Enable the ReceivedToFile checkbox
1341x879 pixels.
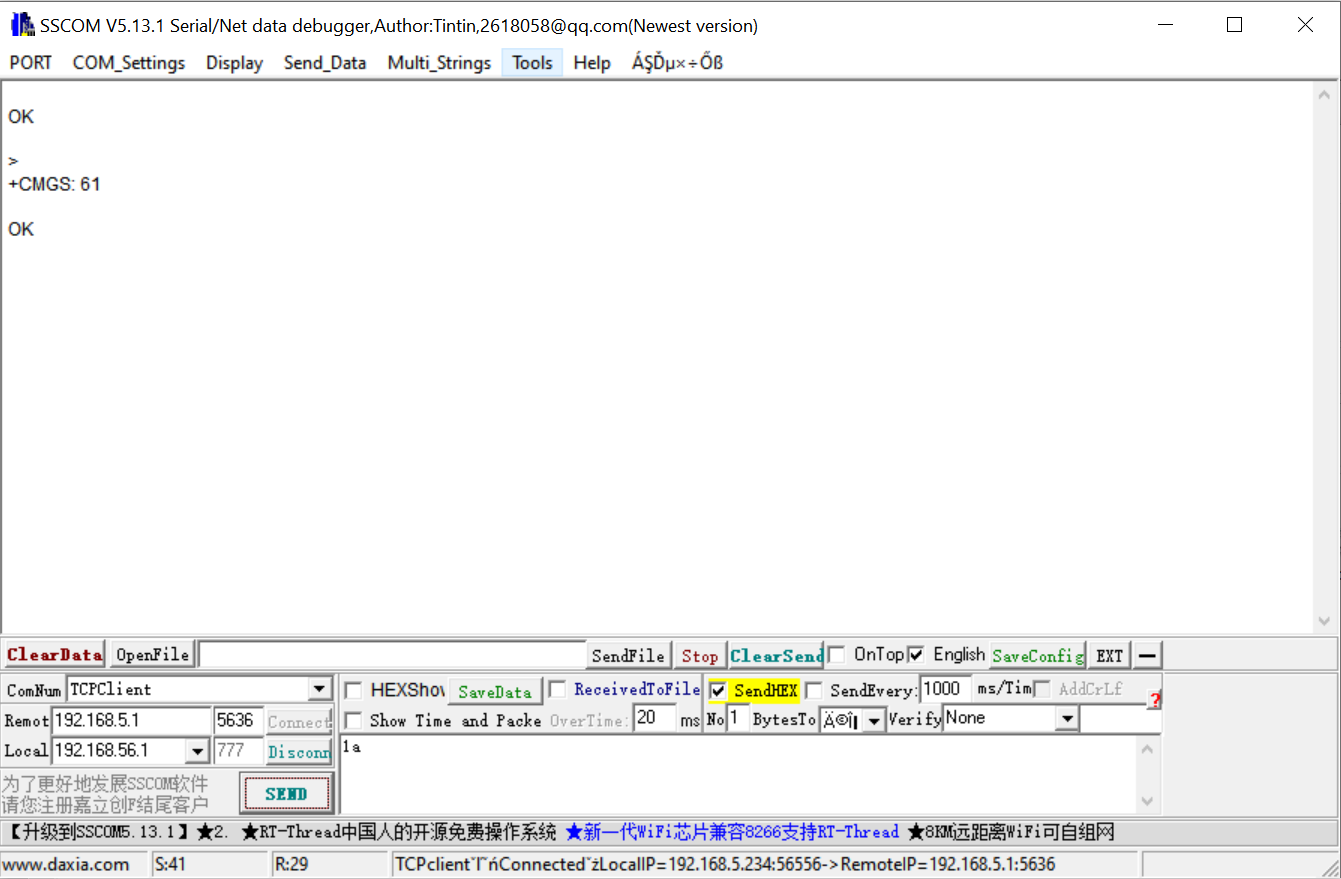557,689
